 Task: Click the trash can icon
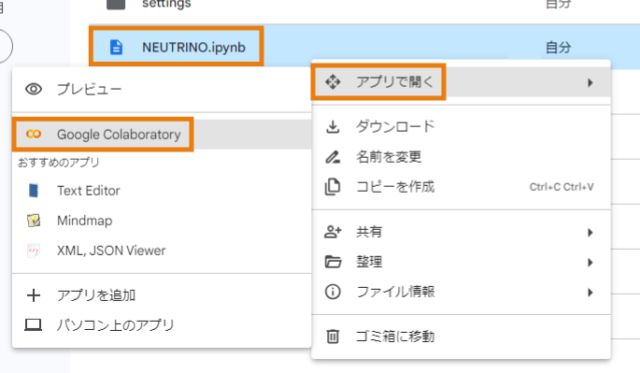(x=333, y=337)
